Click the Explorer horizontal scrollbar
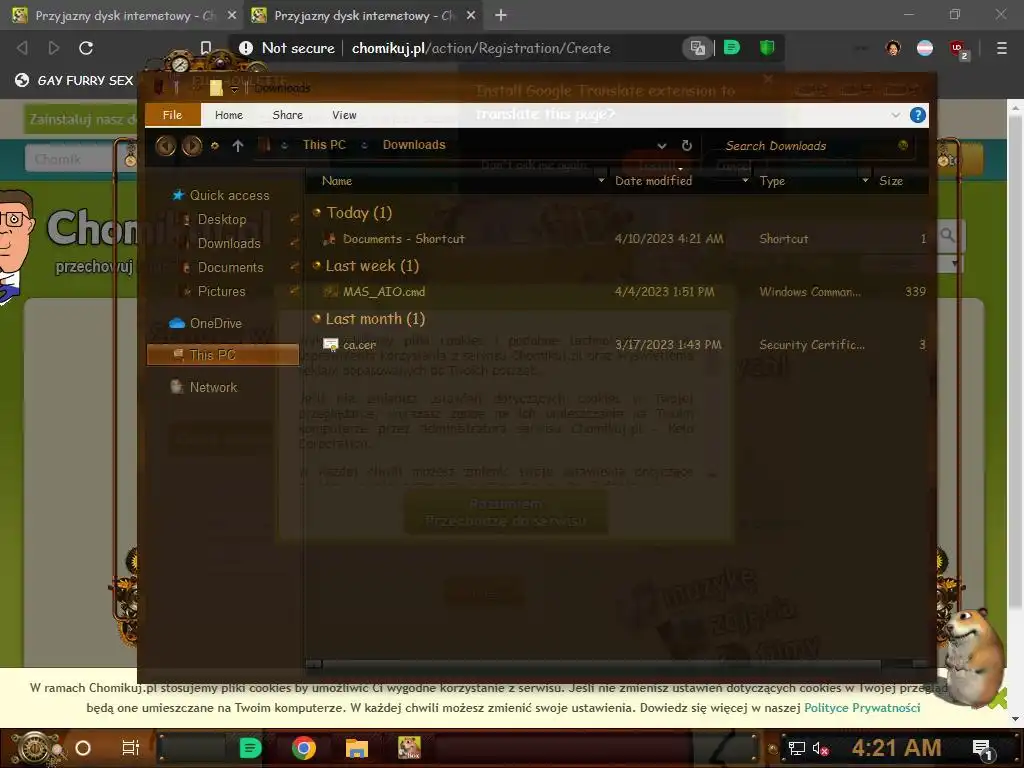1024x768 pixels. pyautogui.click(x=601, y=664)
